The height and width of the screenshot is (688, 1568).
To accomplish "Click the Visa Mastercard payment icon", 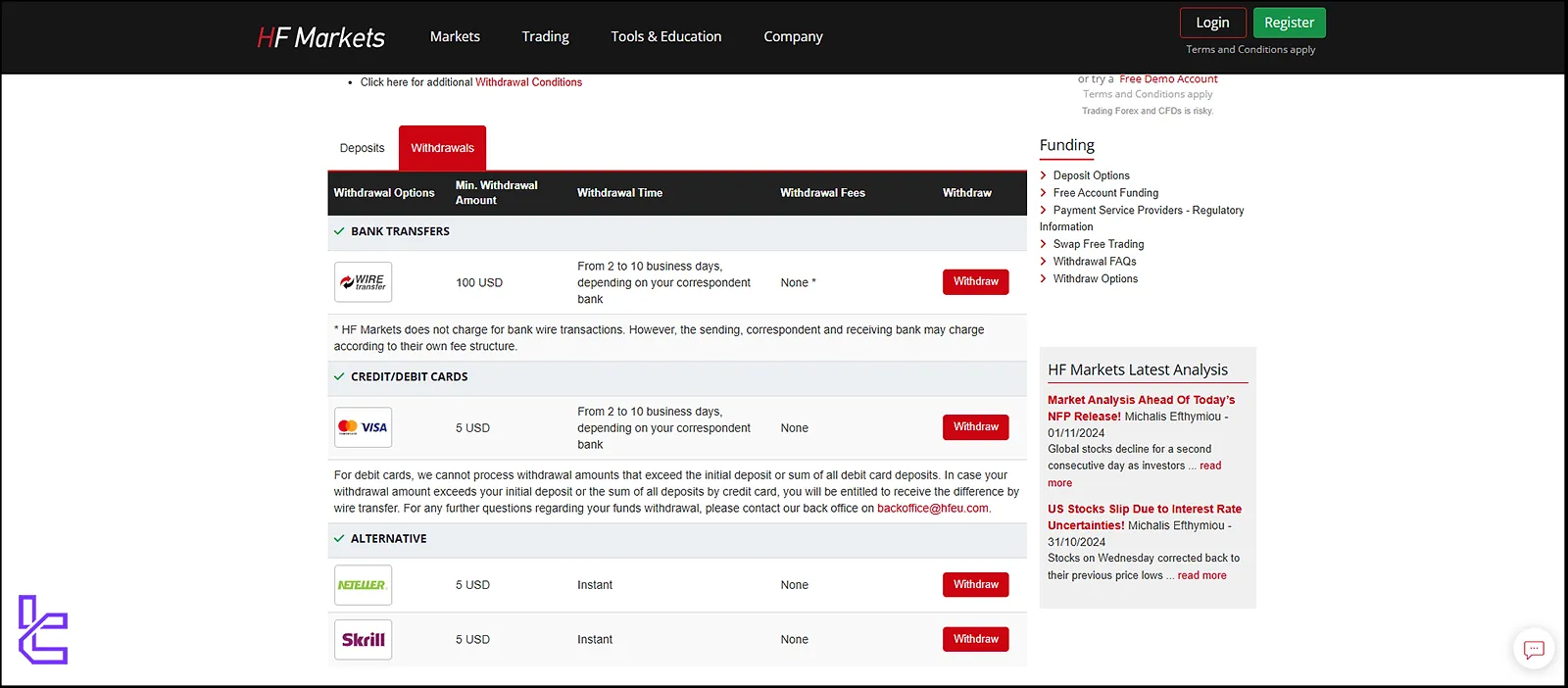I will (363, 427).
